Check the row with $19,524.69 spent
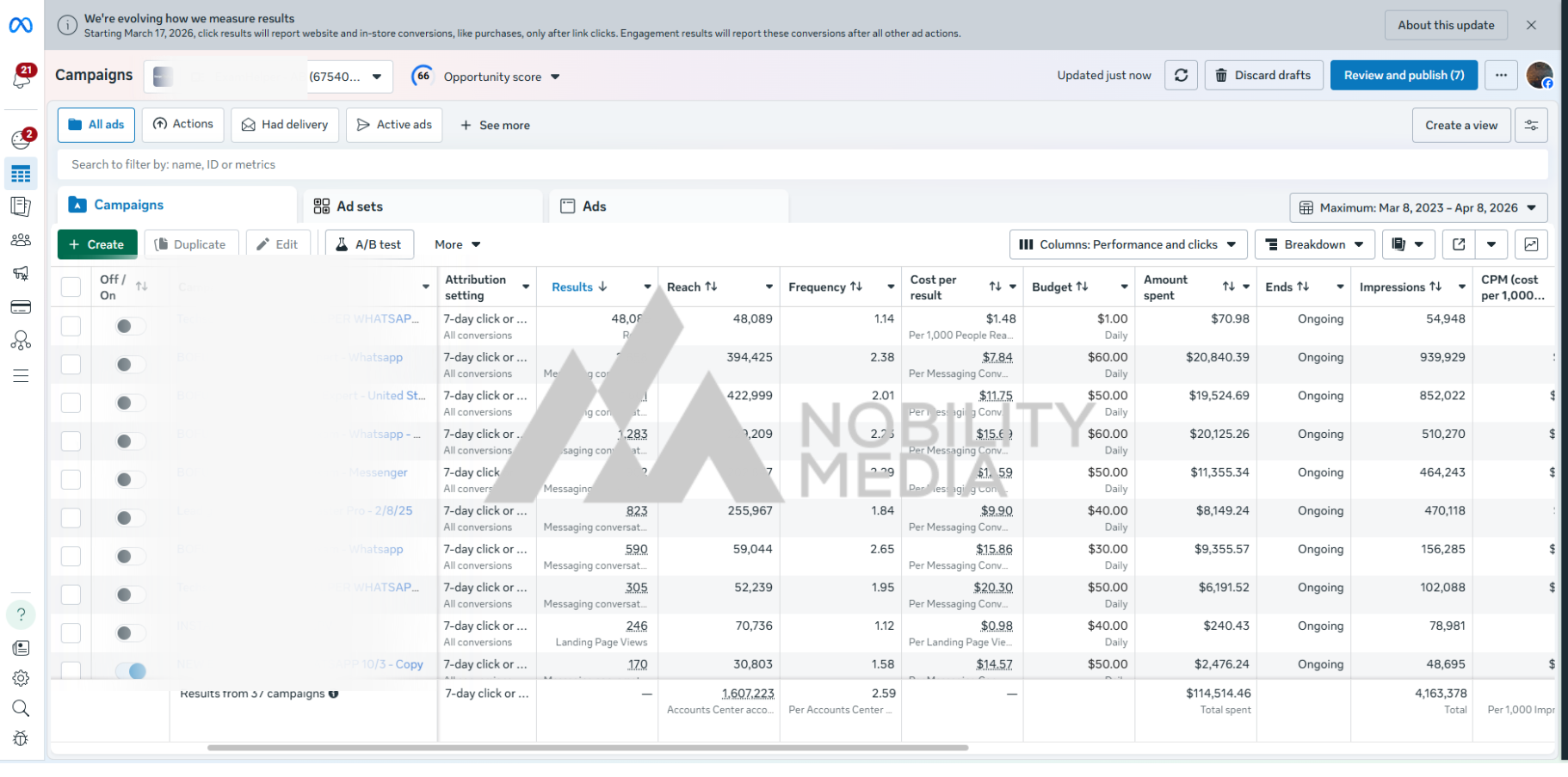This screenshot has width=1568, height=777. coord(71,403)
